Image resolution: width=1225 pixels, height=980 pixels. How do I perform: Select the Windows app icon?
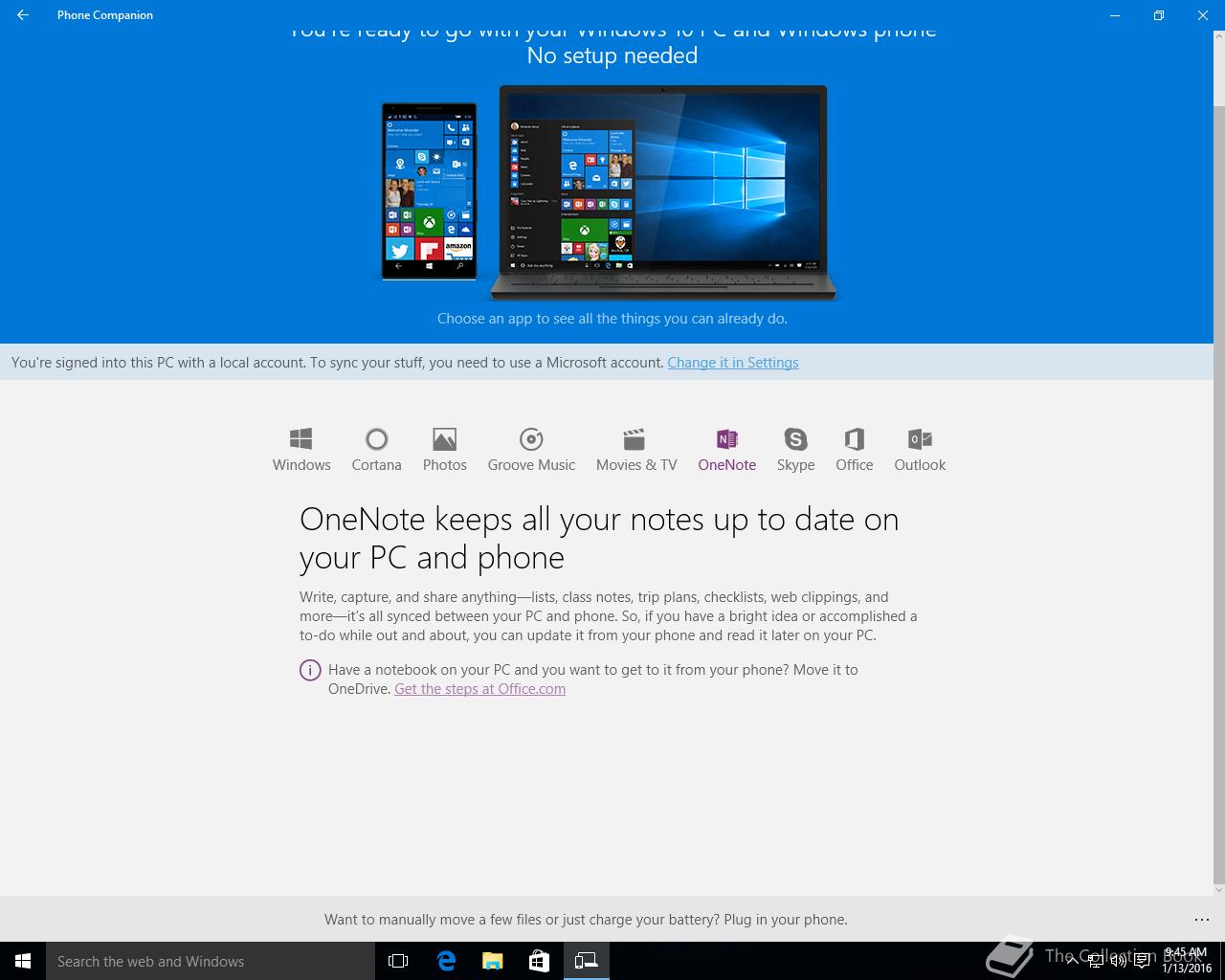click(301, 439)
